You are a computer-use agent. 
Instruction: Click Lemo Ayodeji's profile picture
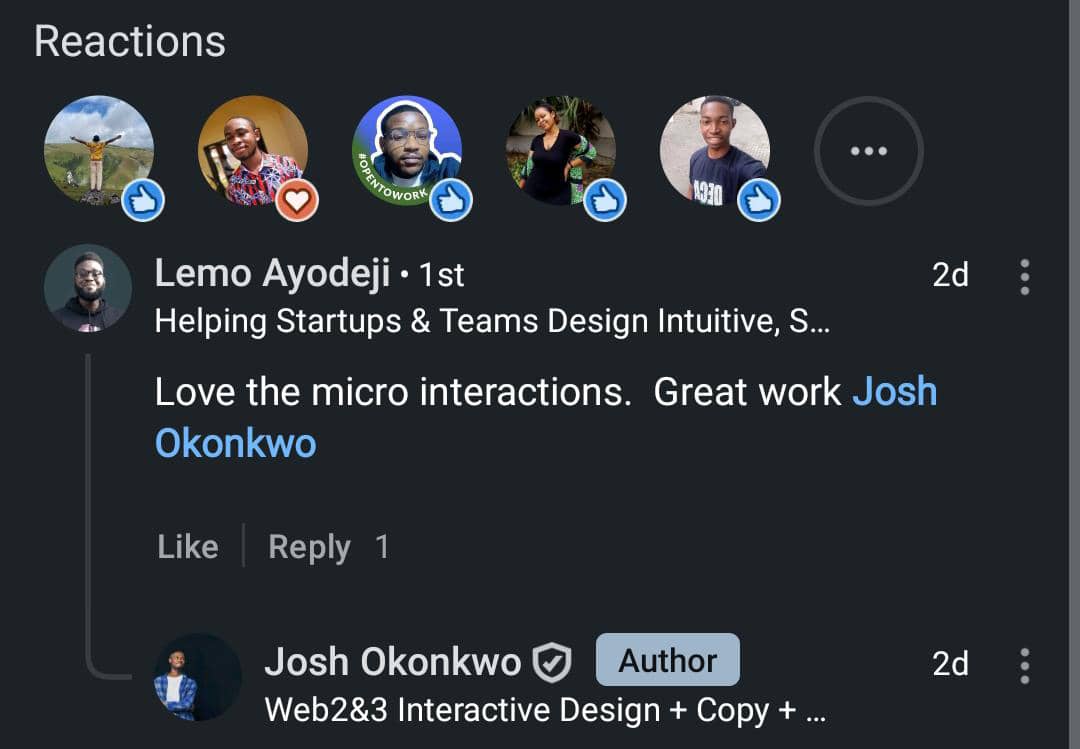(x=88, y=288)
